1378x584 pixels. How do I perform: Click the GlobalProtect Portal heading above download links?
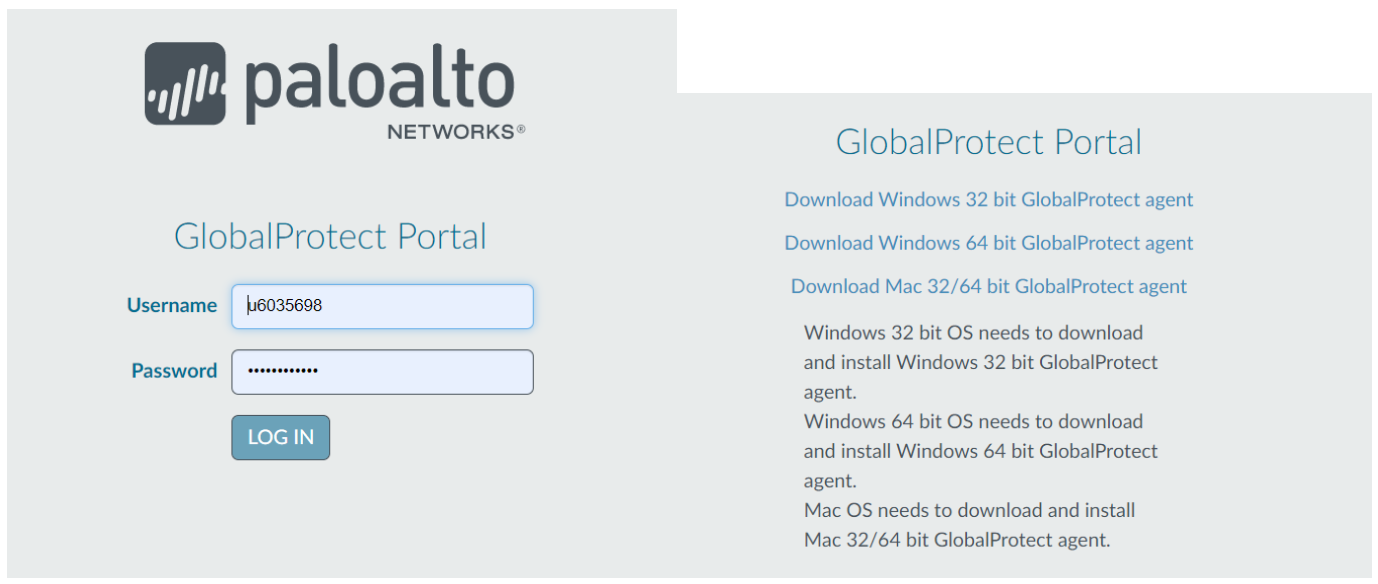tap(988, 142)
